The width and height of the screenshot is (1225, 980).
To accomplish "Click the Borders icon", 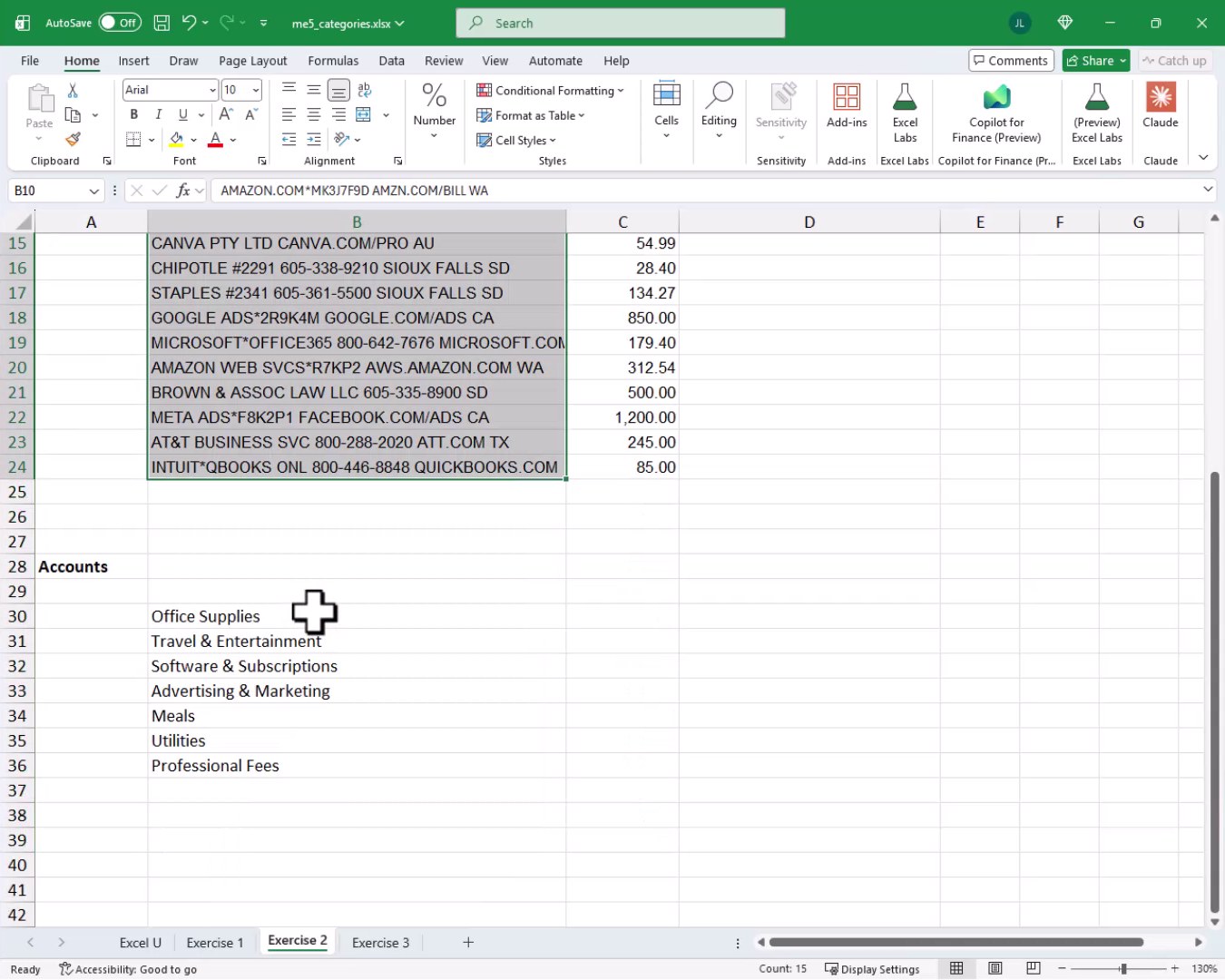I will [x=133, y=140].
